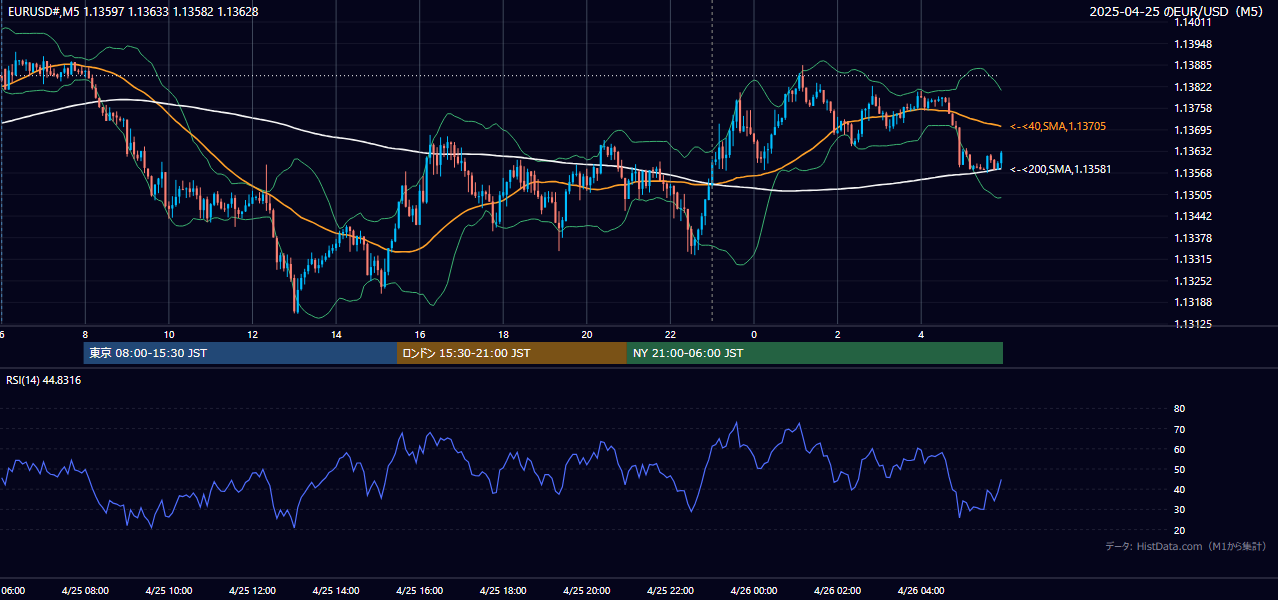Click hour tick 18 under price chart
This screenshot has width=1278, height=600.
pos(503,334)
